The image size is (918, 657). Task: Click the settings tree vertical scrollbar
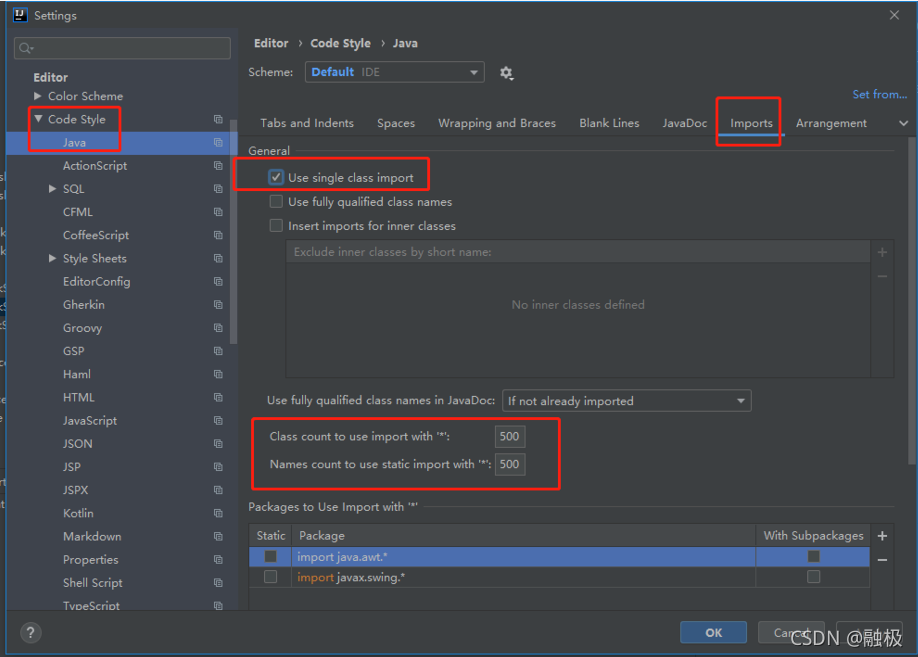click(234, 231)
